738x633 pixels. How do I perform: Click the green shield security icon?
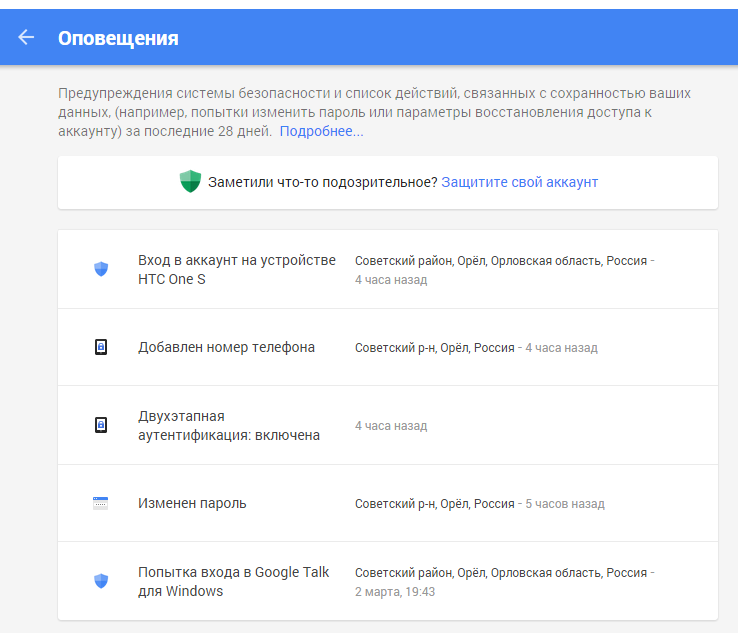(190, 182)
